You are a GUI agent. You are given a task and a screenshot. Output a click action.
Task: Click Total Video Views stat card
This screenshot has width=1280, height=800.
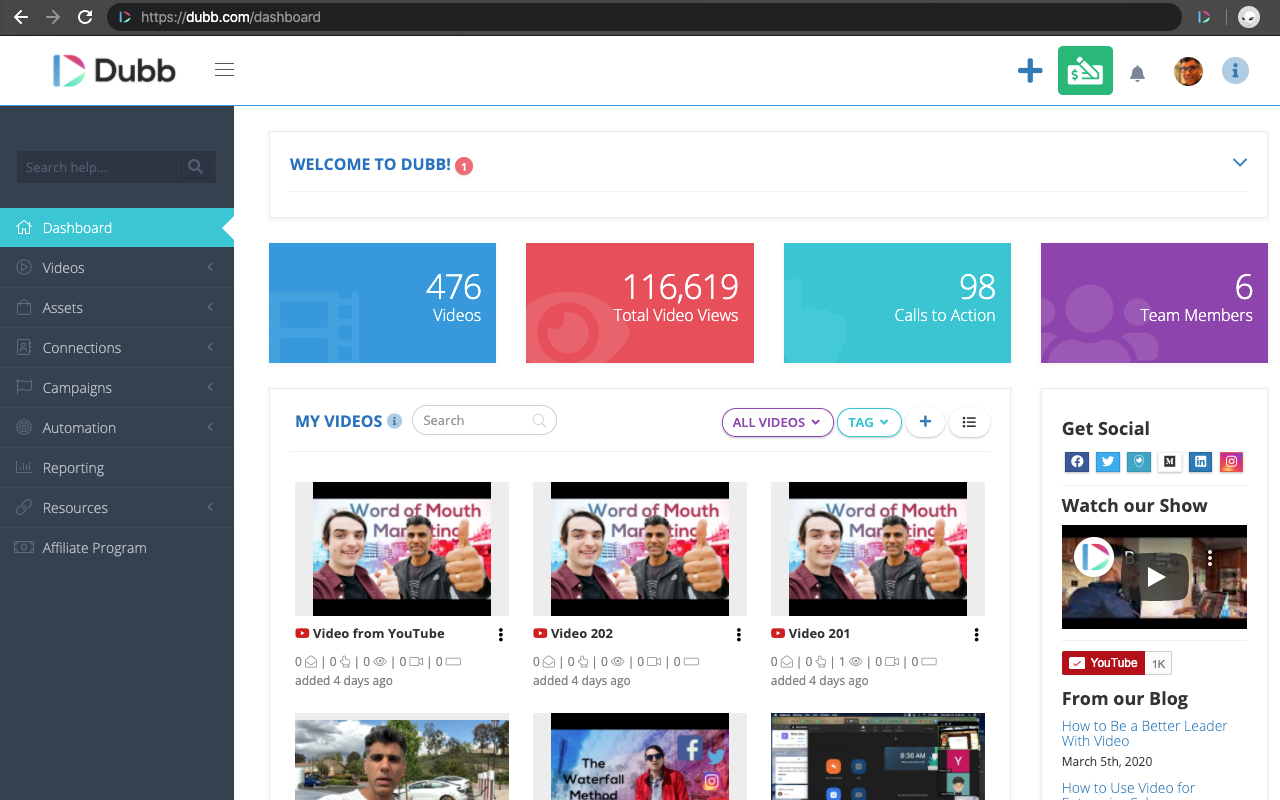point(640,303)
